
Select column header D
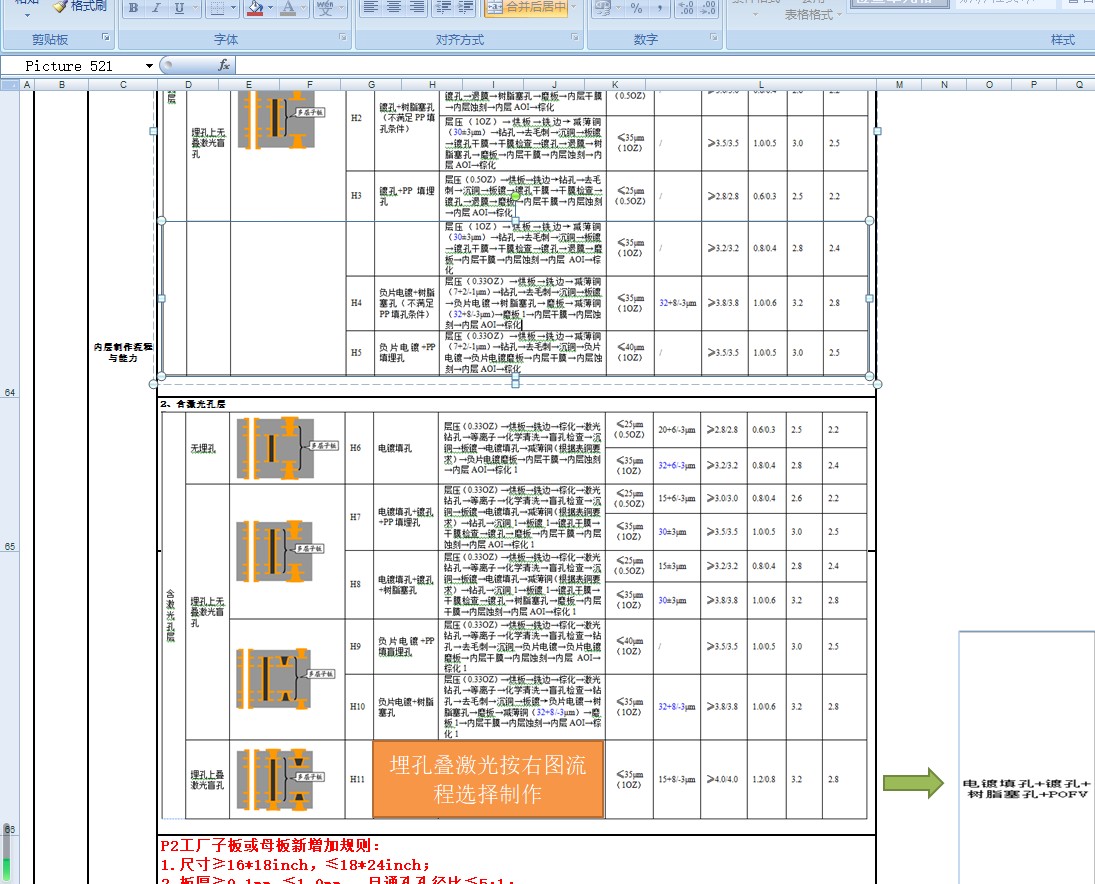[189, 84]
